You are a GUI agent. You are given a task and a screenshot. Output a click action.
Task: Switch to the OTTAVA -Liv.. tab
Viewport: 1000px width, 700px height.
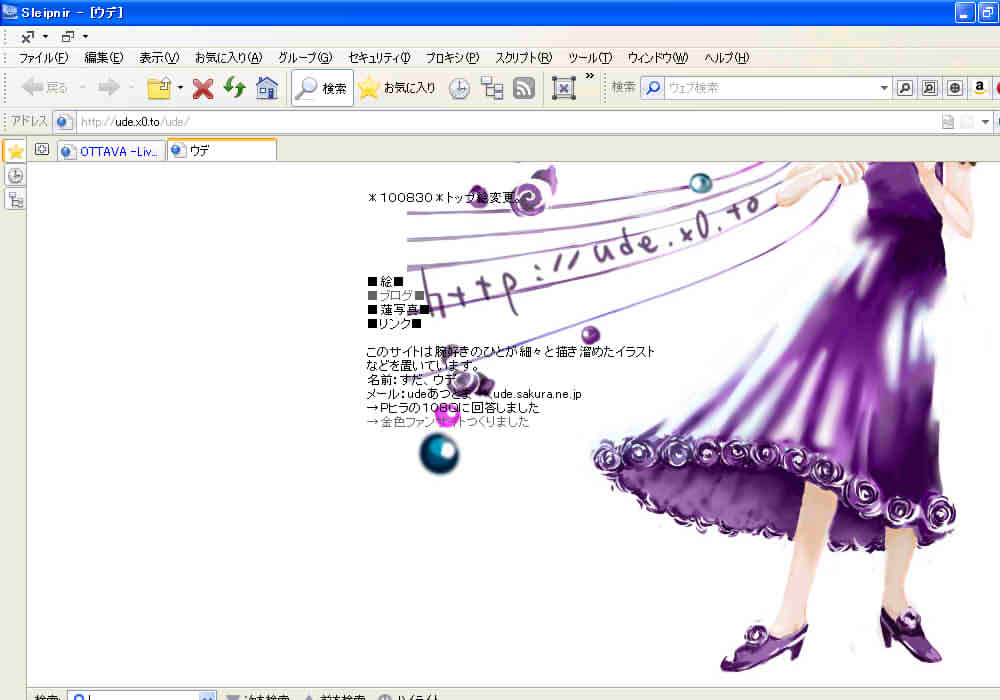point(111,151)
